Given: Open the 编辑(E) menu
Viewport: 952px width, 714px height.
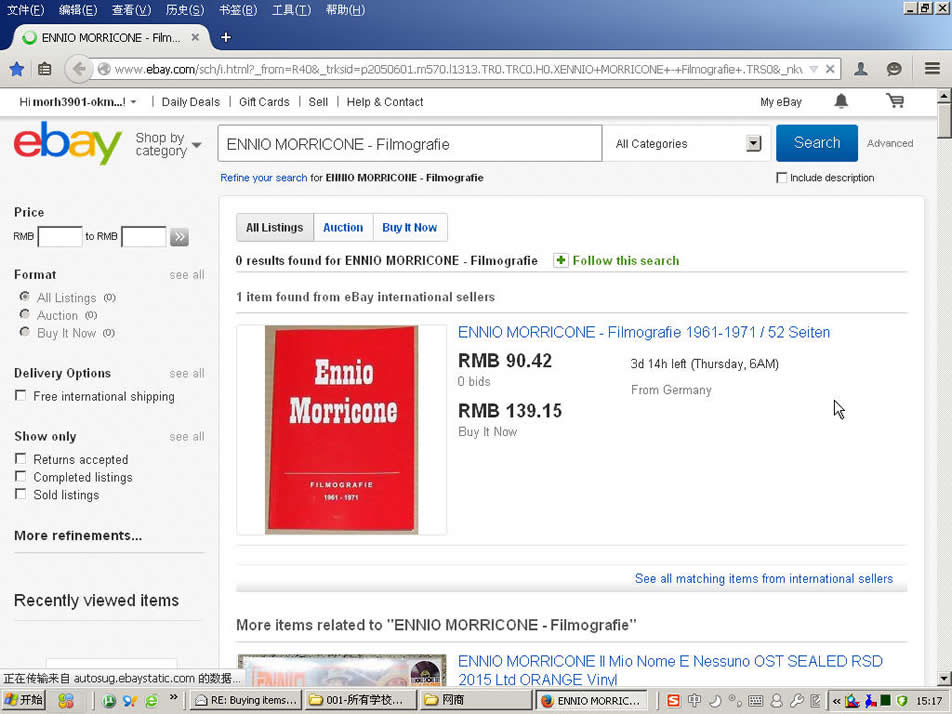Looking at the screenshot, I should point(78,10).
